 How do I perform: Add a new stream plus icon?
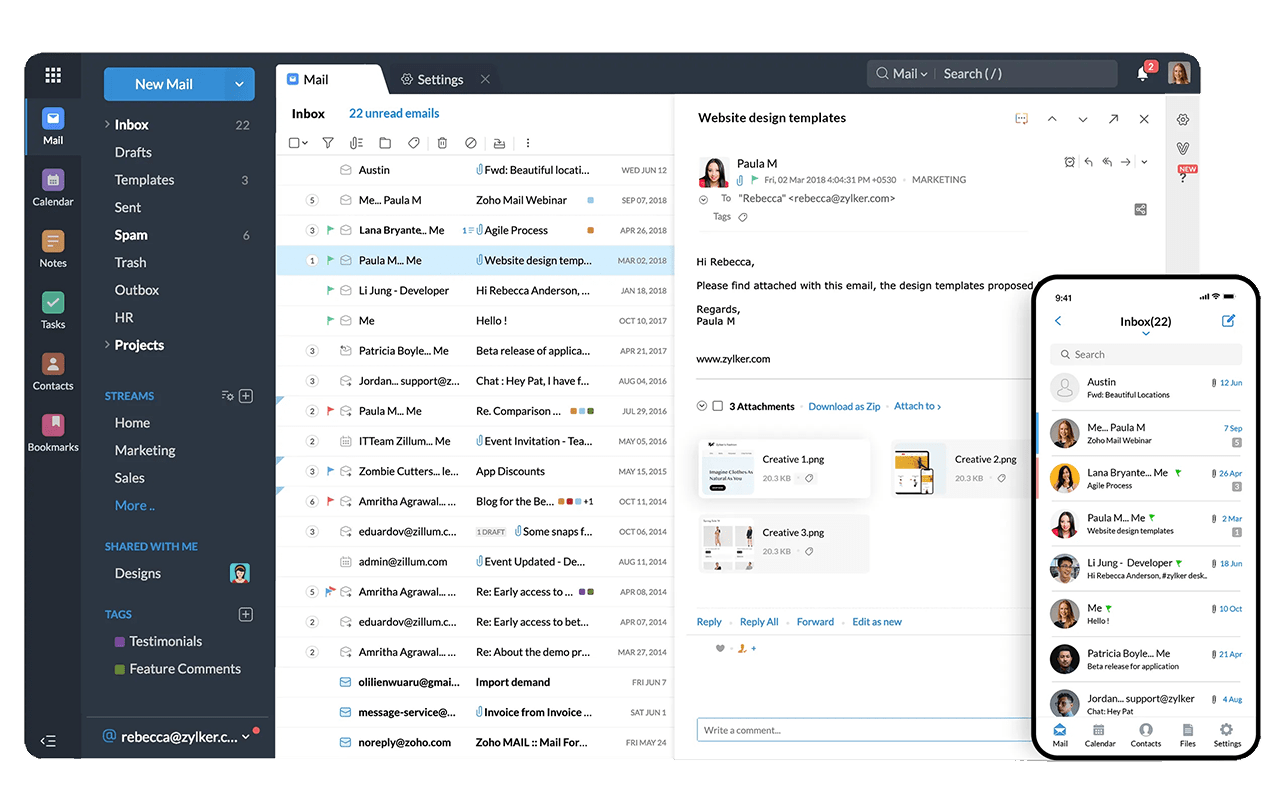pyautogui.click(x=246, y=396)
